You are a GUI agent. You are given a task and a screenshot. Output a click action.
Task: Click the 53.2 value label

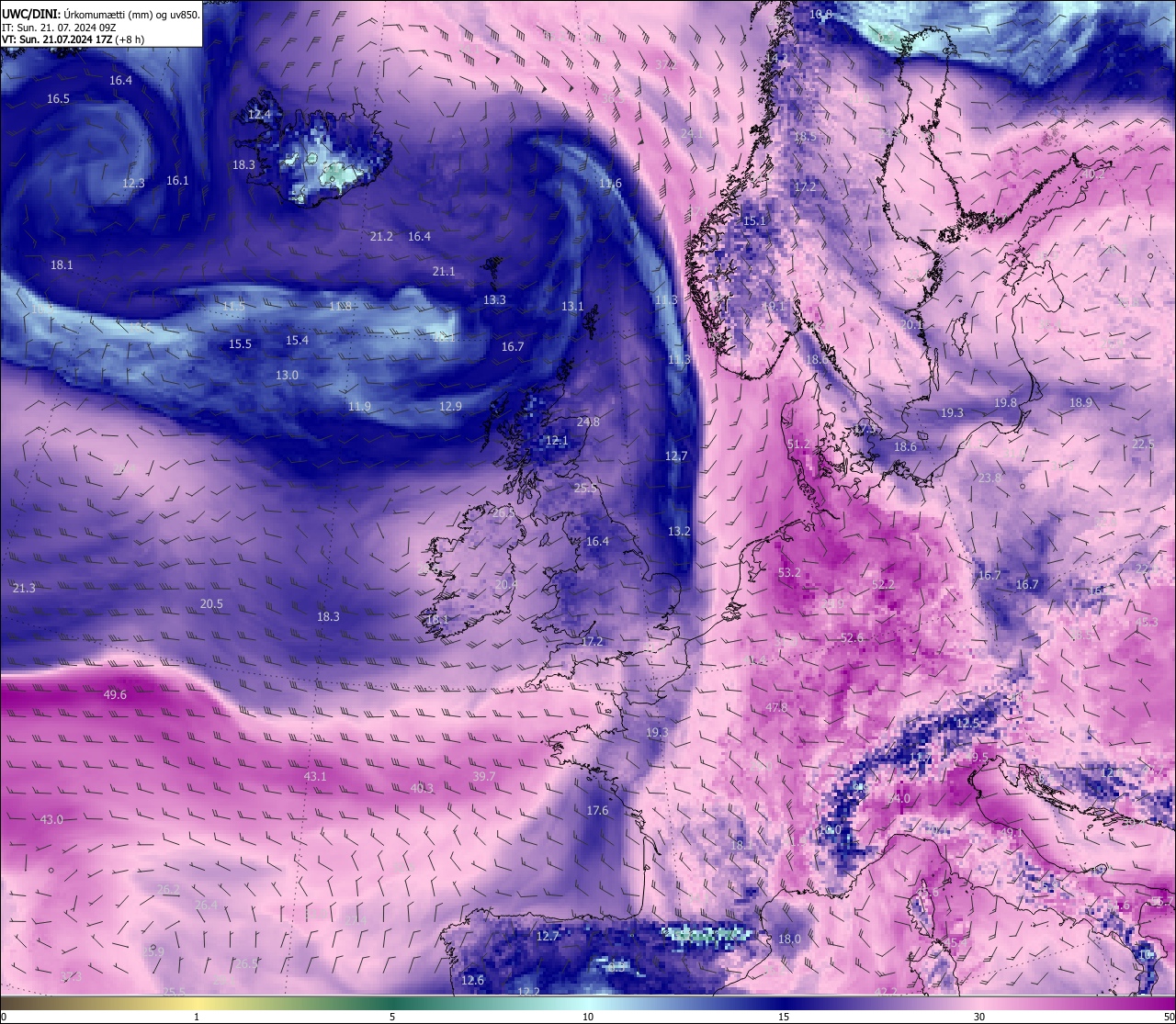click(789, 572)
